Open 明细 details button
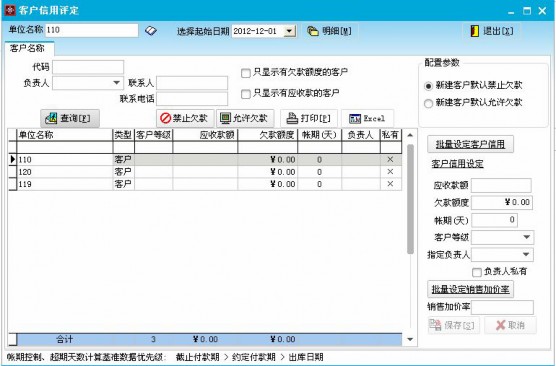Image resolution: width=556 pixels, height=366 pixels. [x=329, y=31]
